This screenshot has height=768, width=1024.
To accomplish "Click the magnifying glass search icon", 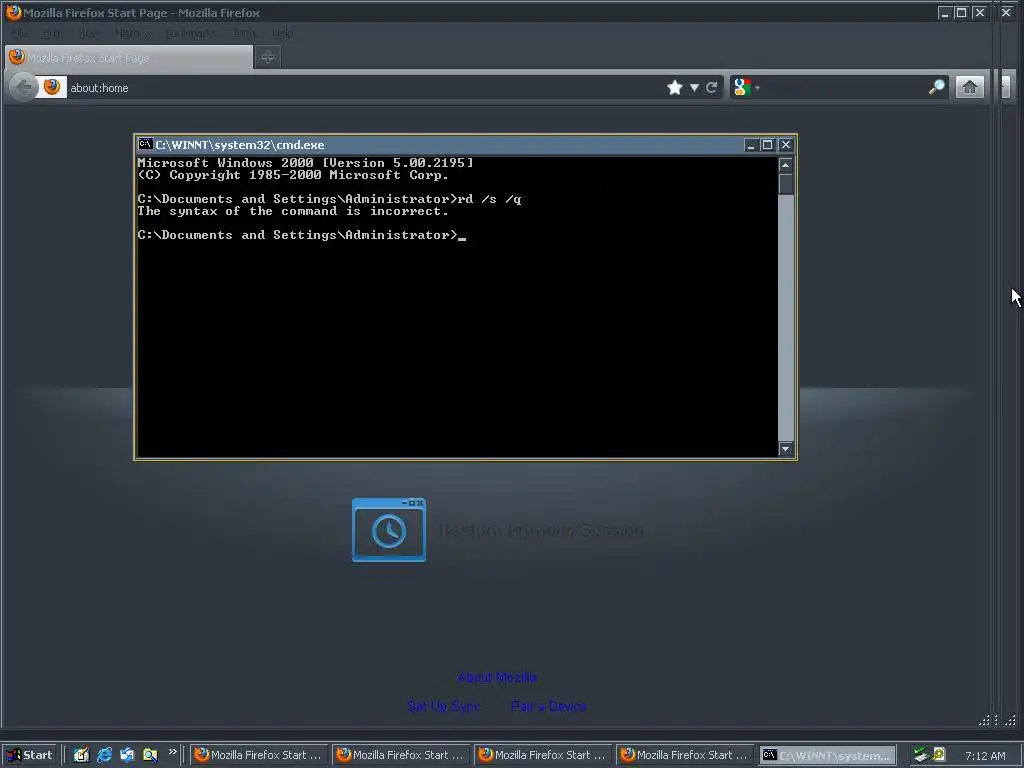I will pos(936,87).
